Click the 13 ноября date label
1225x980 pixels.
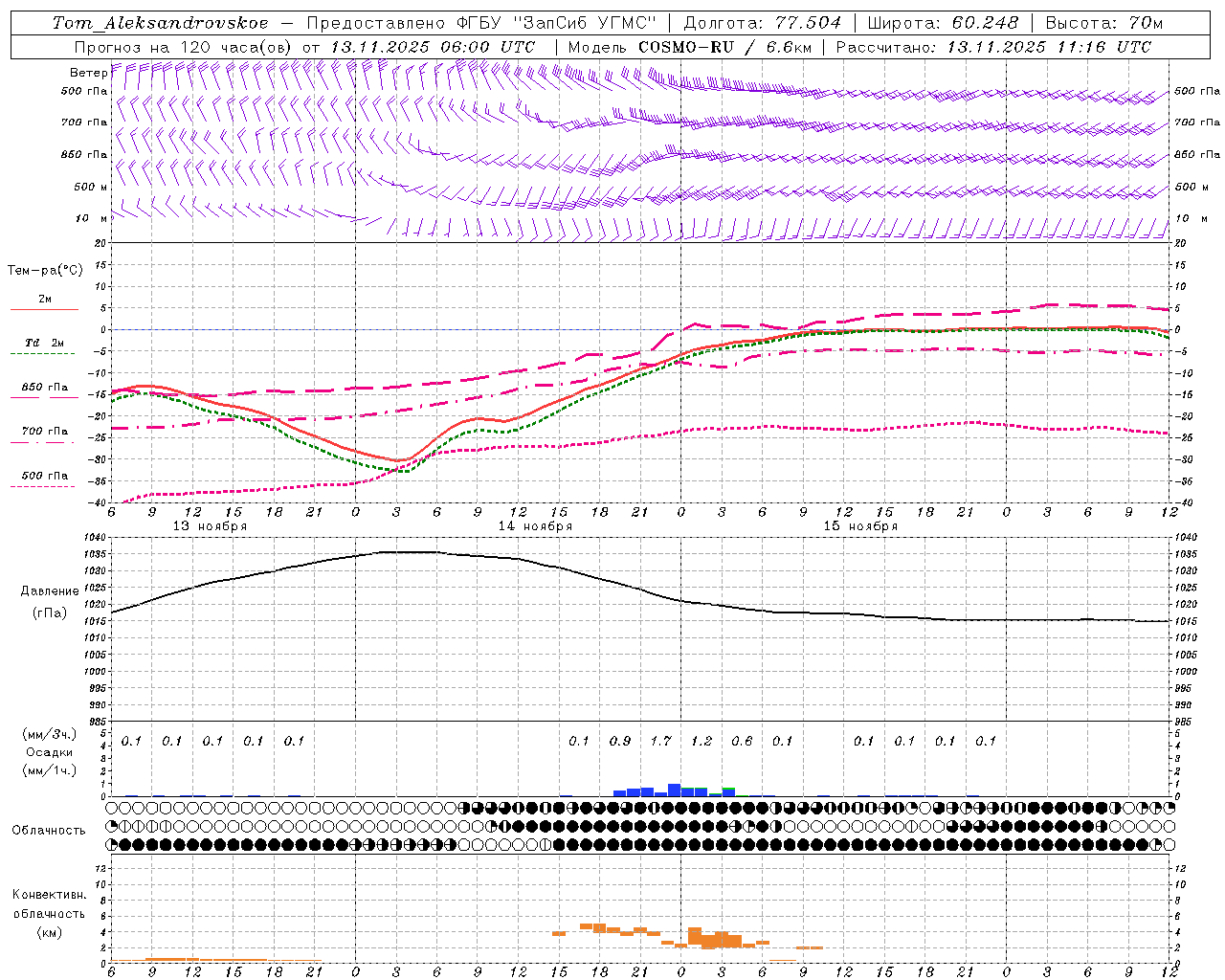(210, 526)
